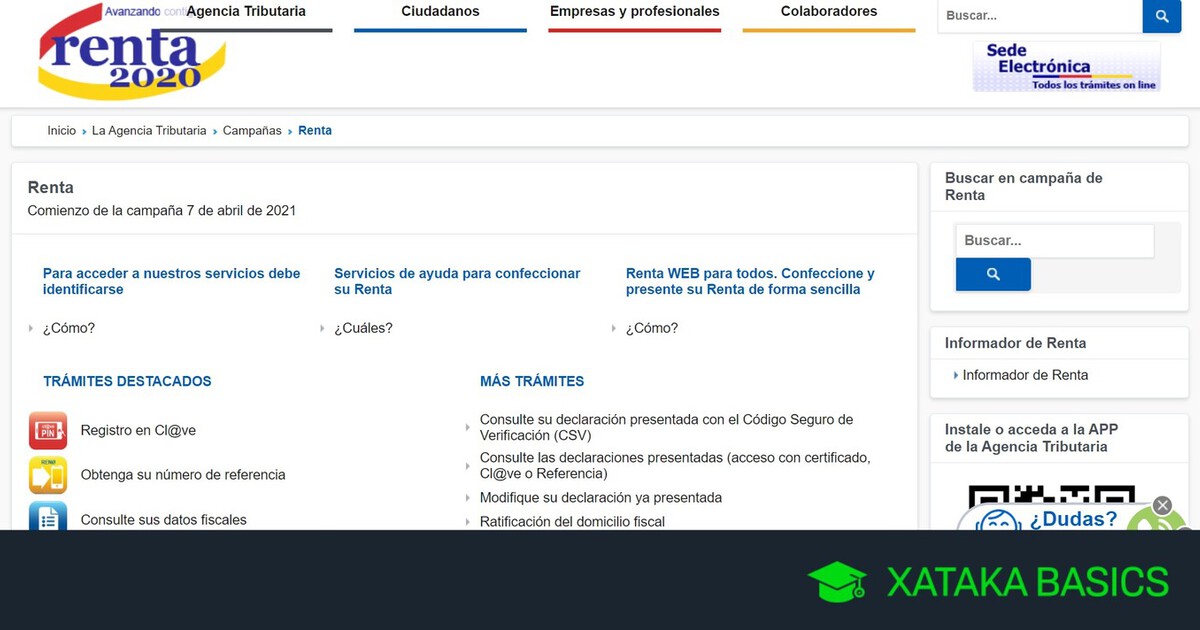Open the Registro en Cl@ve PIN icon
1200x630 pixels.
[x=48, y=431]
